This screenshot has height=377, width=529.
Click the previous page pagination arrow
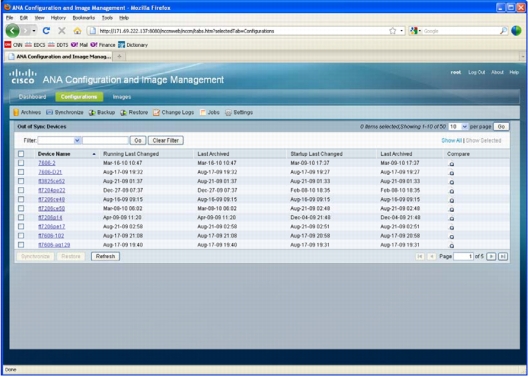click(x=431, y=257)
